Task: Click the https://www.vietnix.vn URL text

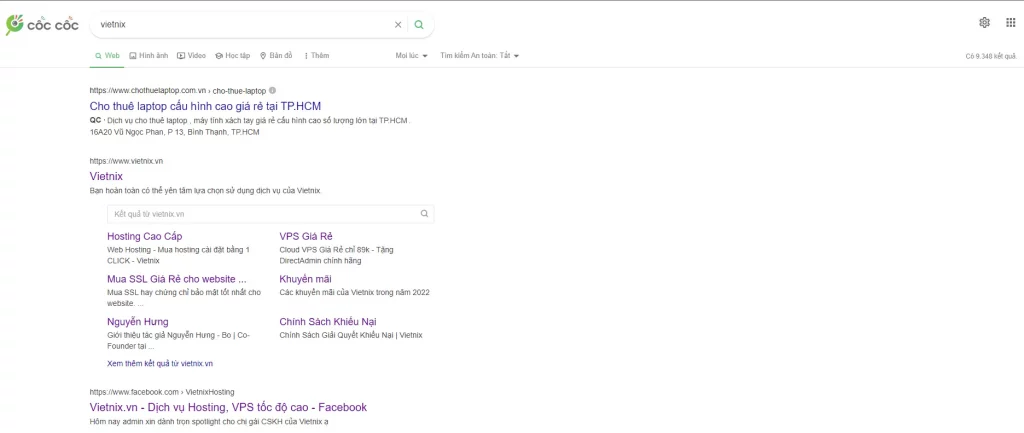Action: tap(126, 161)
